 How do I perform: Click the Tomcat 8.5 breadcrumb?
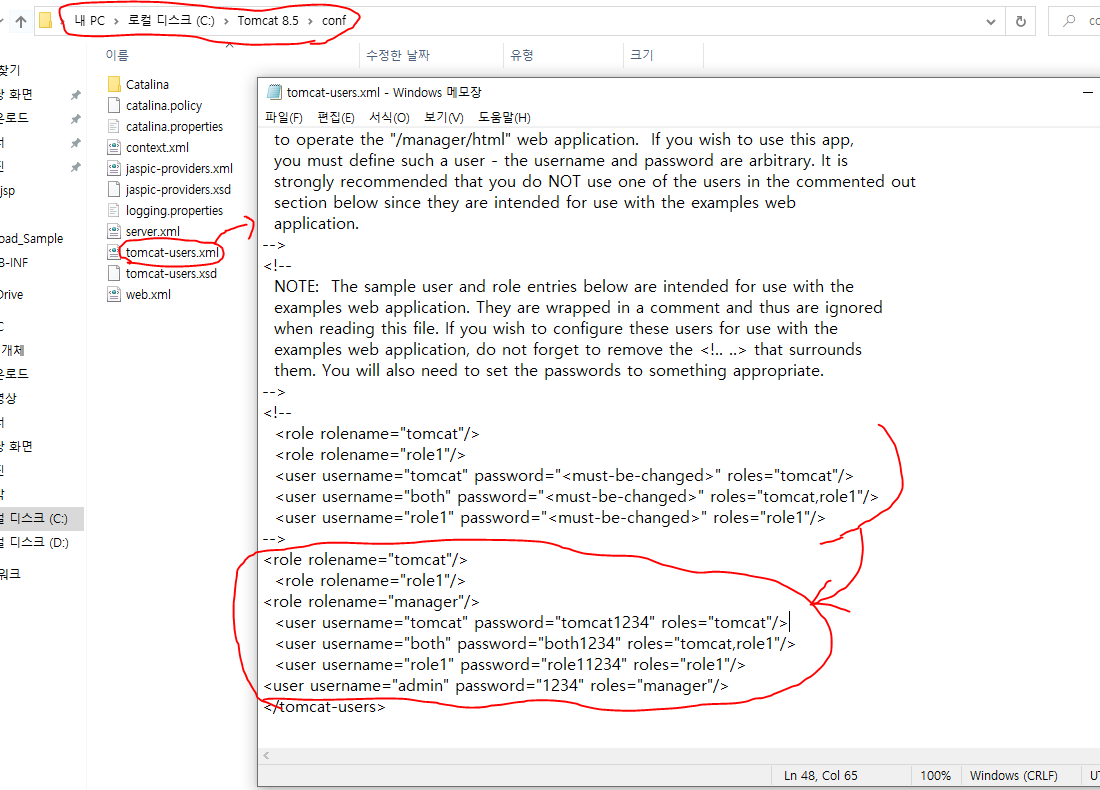(x=268, y=21)
